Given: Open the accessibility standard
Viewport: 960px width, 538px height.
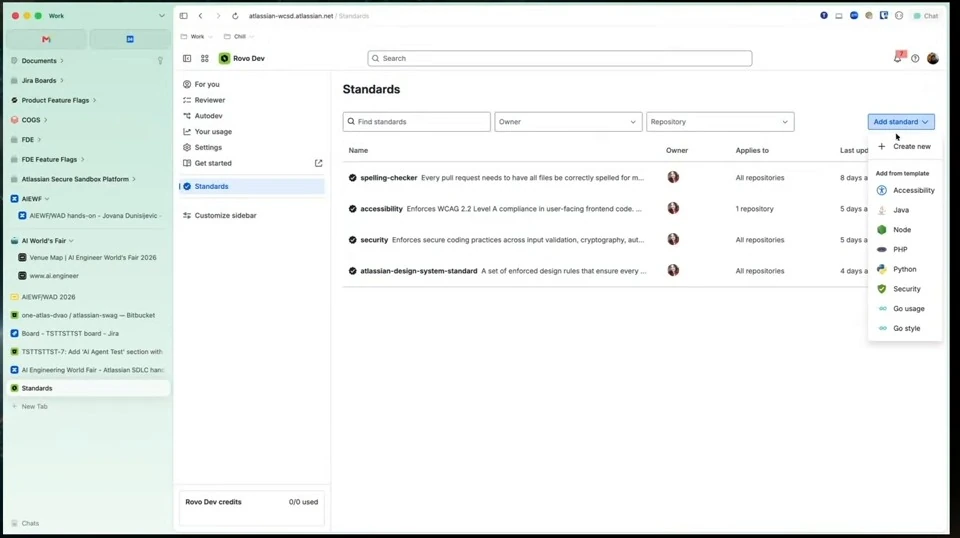Looking at the screenshot, I should tap(381, 209).
